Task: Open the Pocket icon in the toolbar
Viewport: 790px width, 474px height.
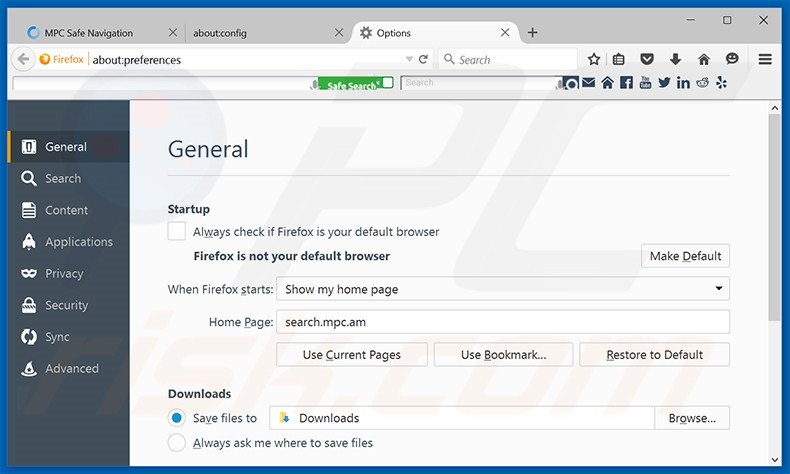Action: 647,59
